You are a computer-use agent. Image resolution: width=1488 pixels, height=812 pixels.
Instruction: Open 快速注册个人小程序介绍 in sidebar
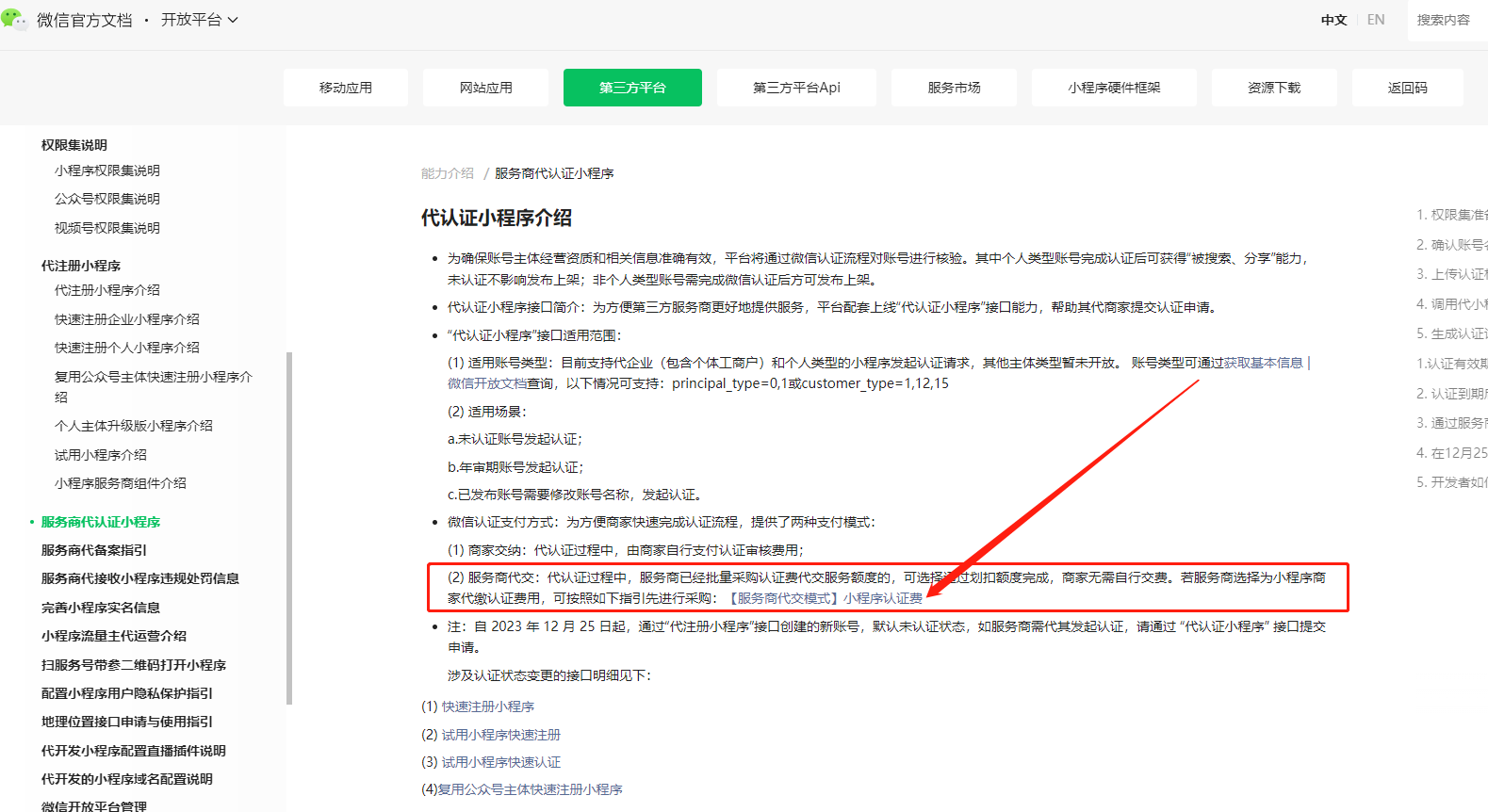click(x=127, y=348)
